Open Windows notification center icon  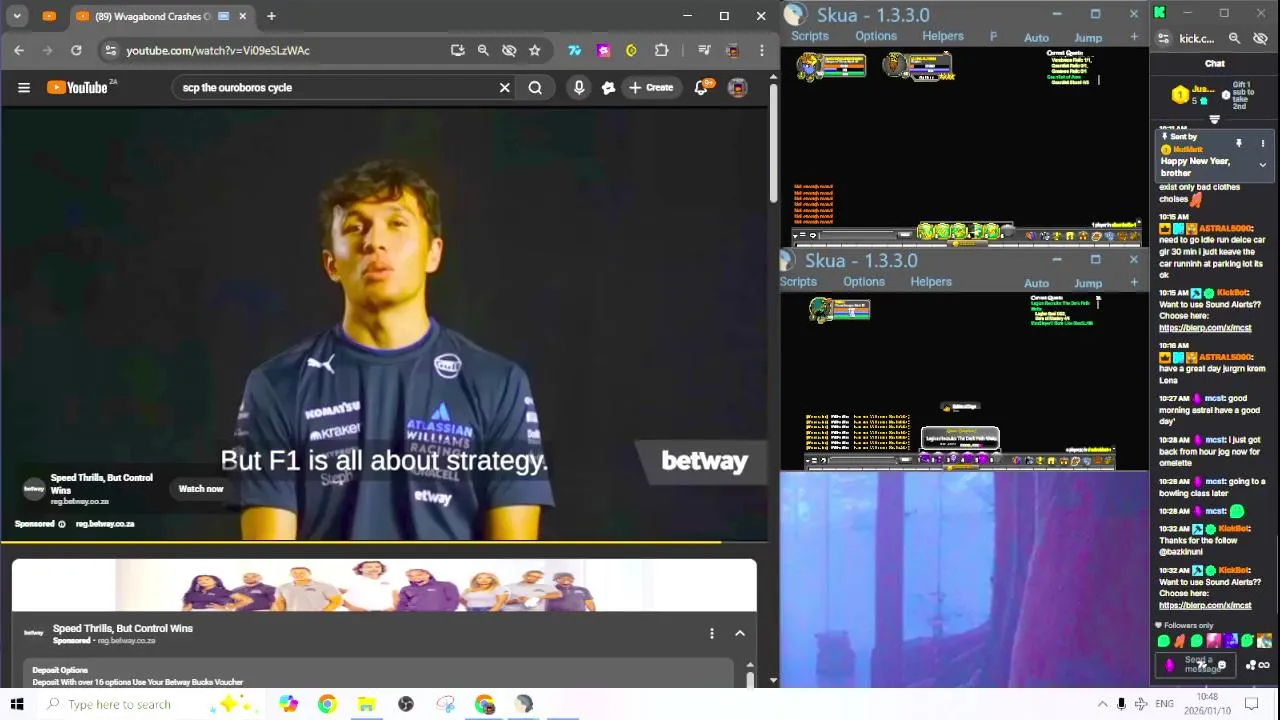[1251, 704]
